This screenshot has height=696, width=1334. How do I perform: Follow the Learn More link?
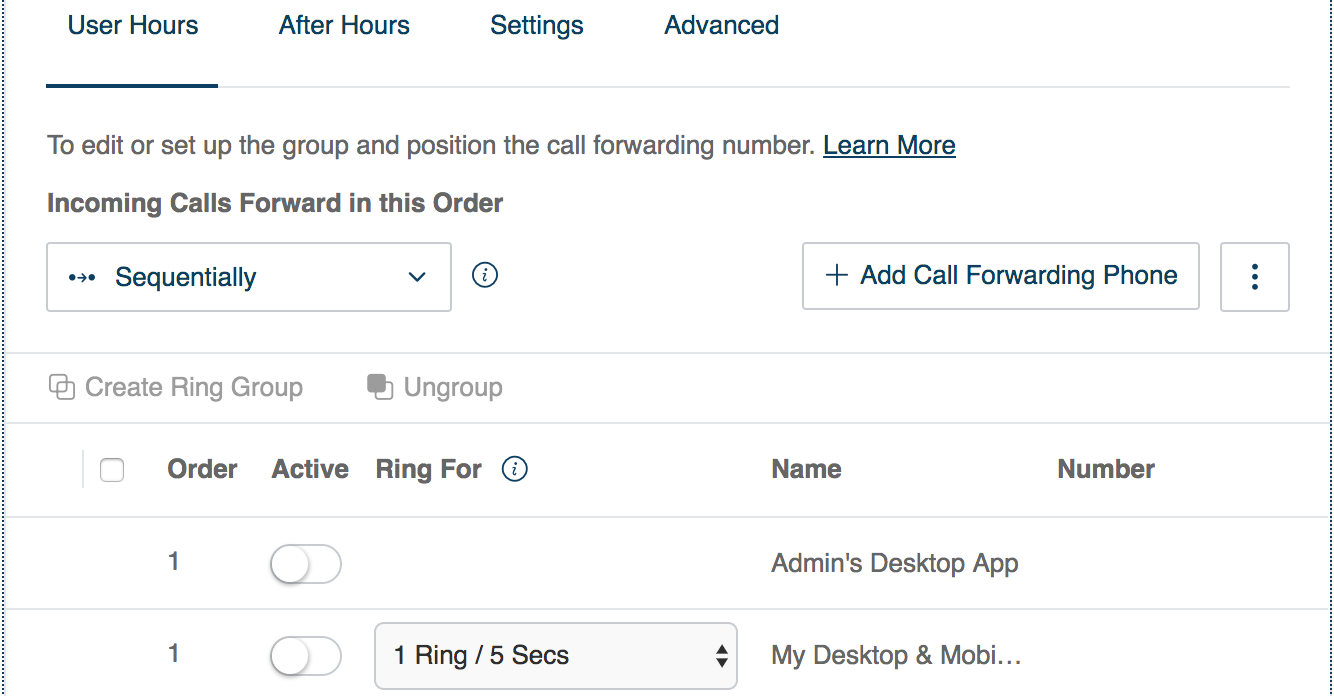tap(889, 146)
